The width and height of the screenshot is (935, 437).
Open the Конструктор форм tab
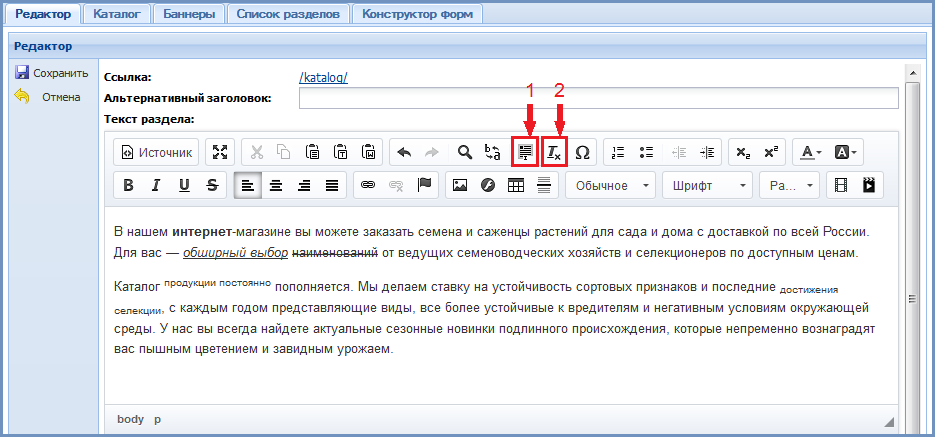(x=418, y=14)
